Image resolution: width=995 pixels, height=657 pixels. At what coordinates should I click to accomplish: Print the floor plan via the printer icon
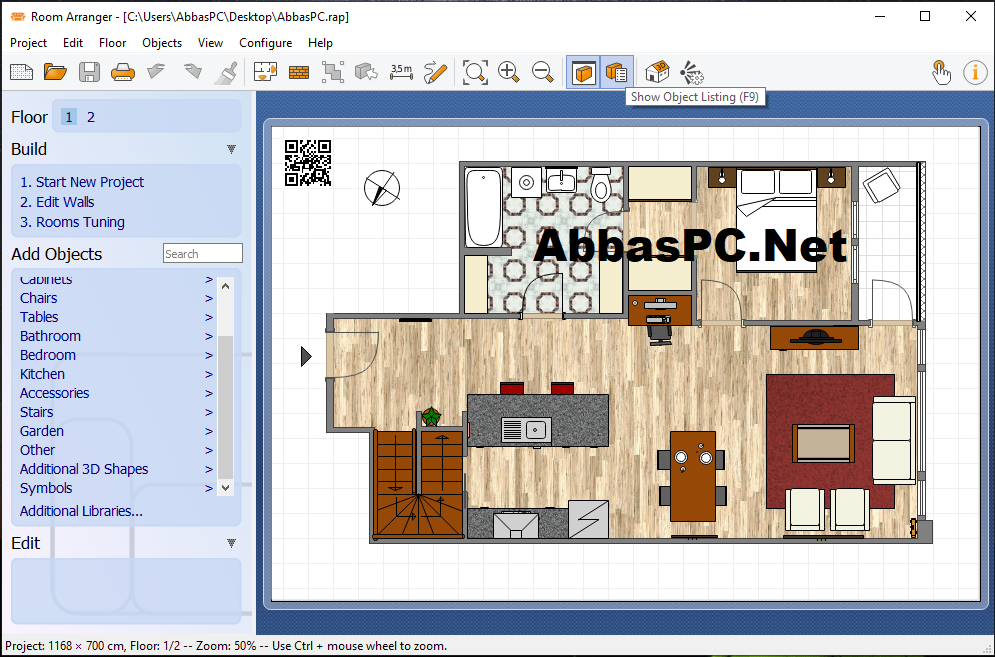[122, 72]
